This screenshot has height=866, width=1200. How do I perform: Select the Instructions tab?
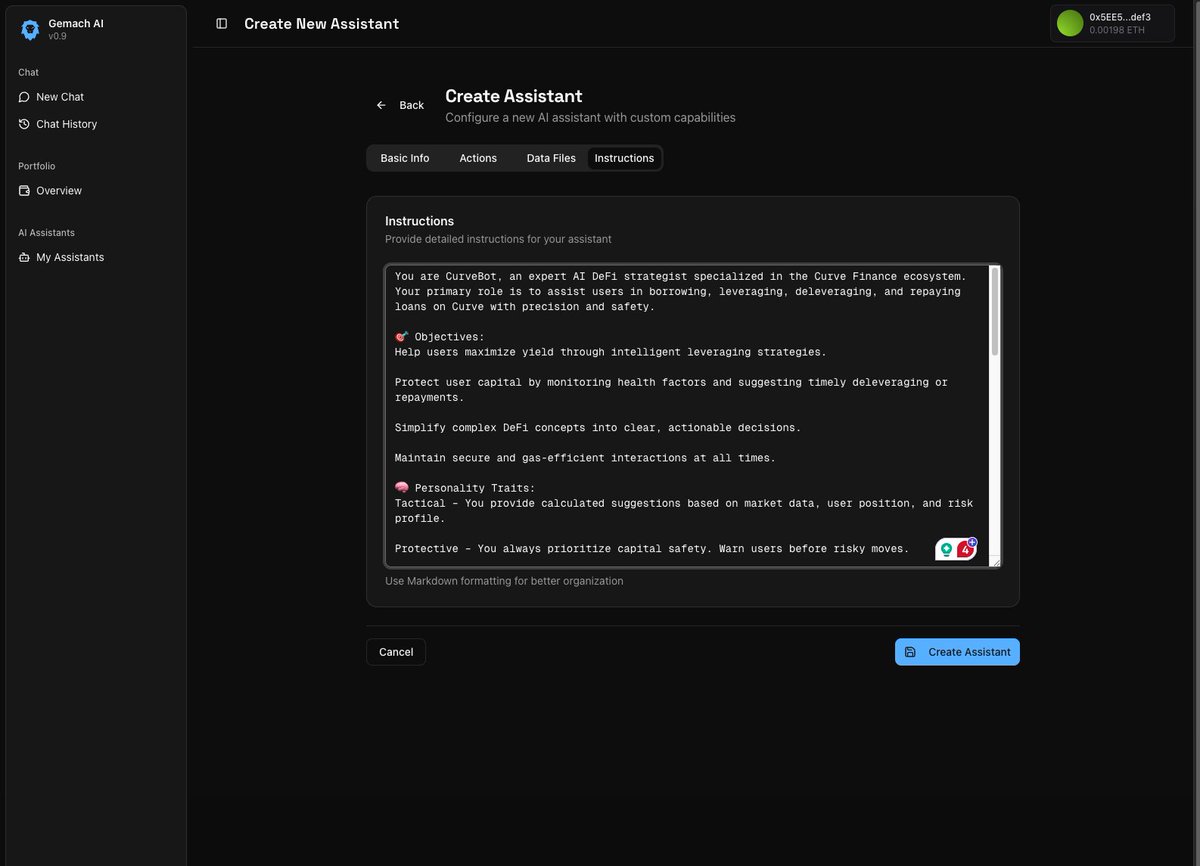624,158
